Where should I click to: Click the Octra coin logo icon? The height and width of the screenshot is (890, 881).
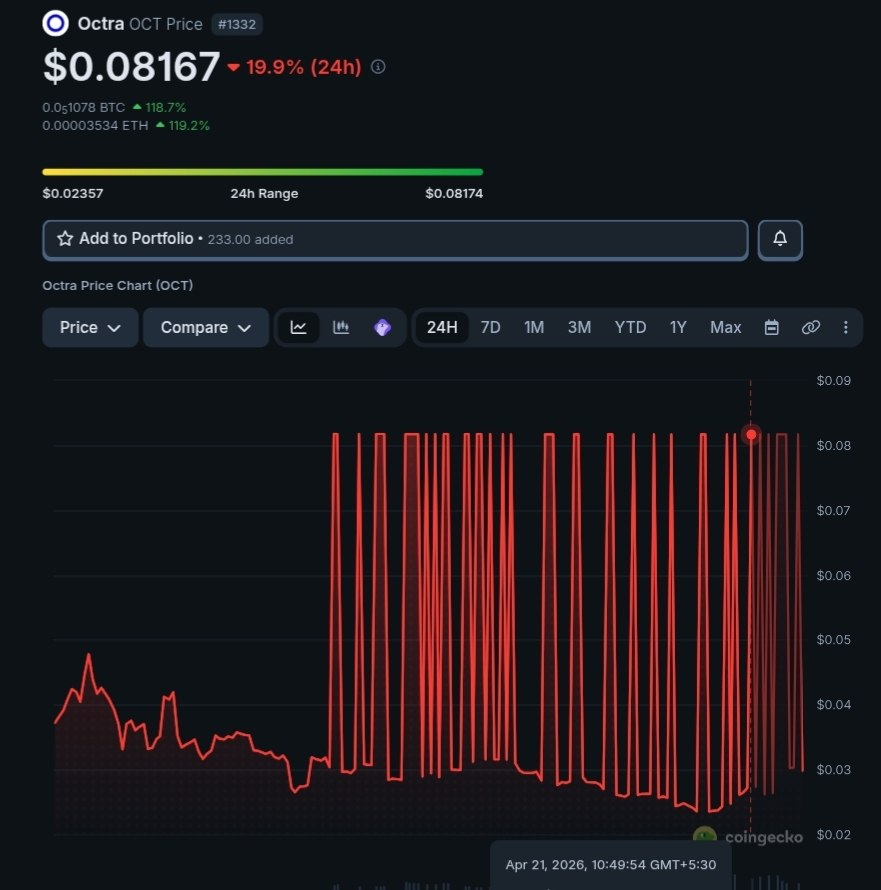[x=56, y=23]
